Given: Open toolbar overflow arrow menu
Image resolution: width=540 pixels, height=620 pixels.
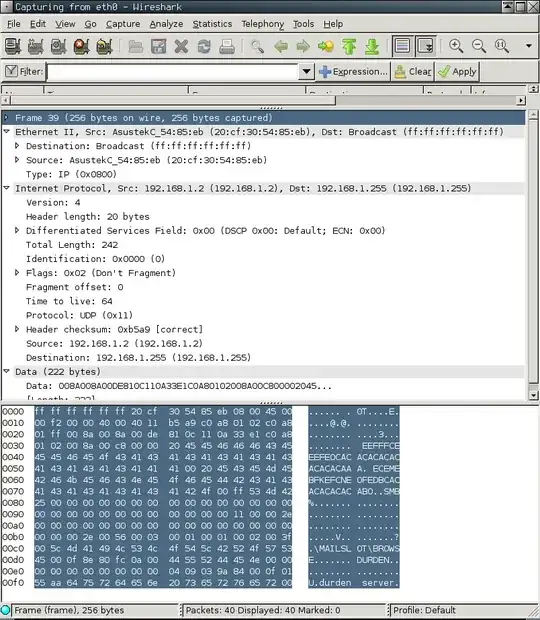Looking at the screenshot, I should click(x=529, y=46).
